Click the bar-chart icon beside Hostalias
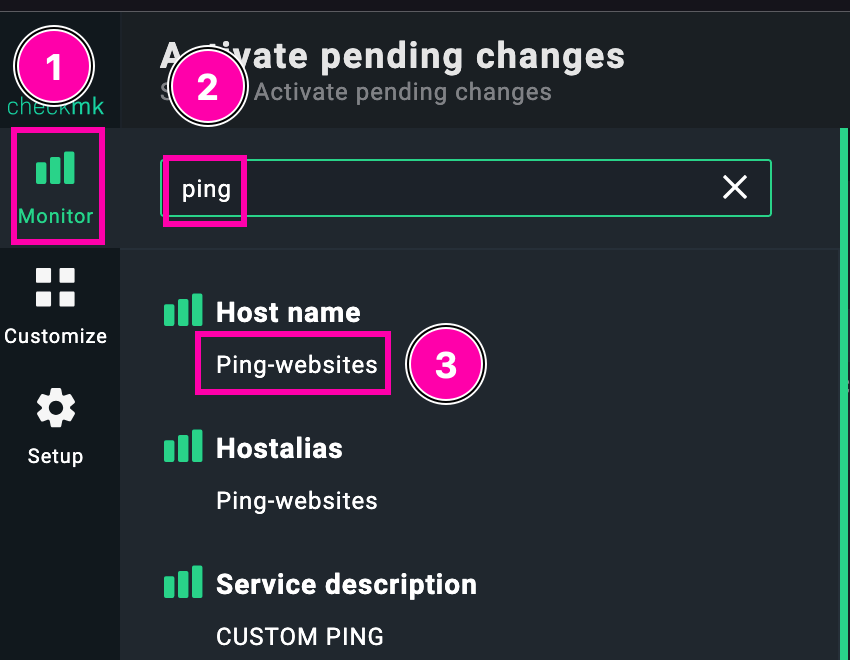850x660 pixels. [x=183, y=447]
